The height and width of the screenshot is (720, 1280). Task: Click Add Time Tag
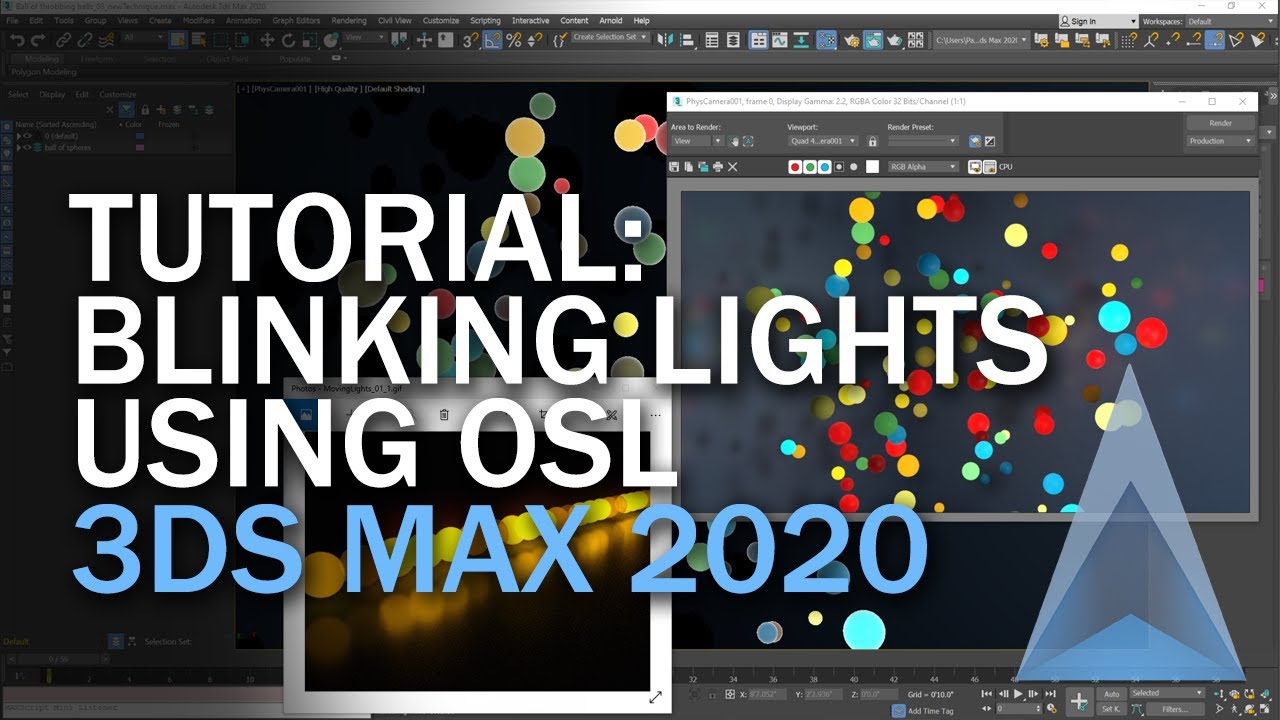pos(929,710)
